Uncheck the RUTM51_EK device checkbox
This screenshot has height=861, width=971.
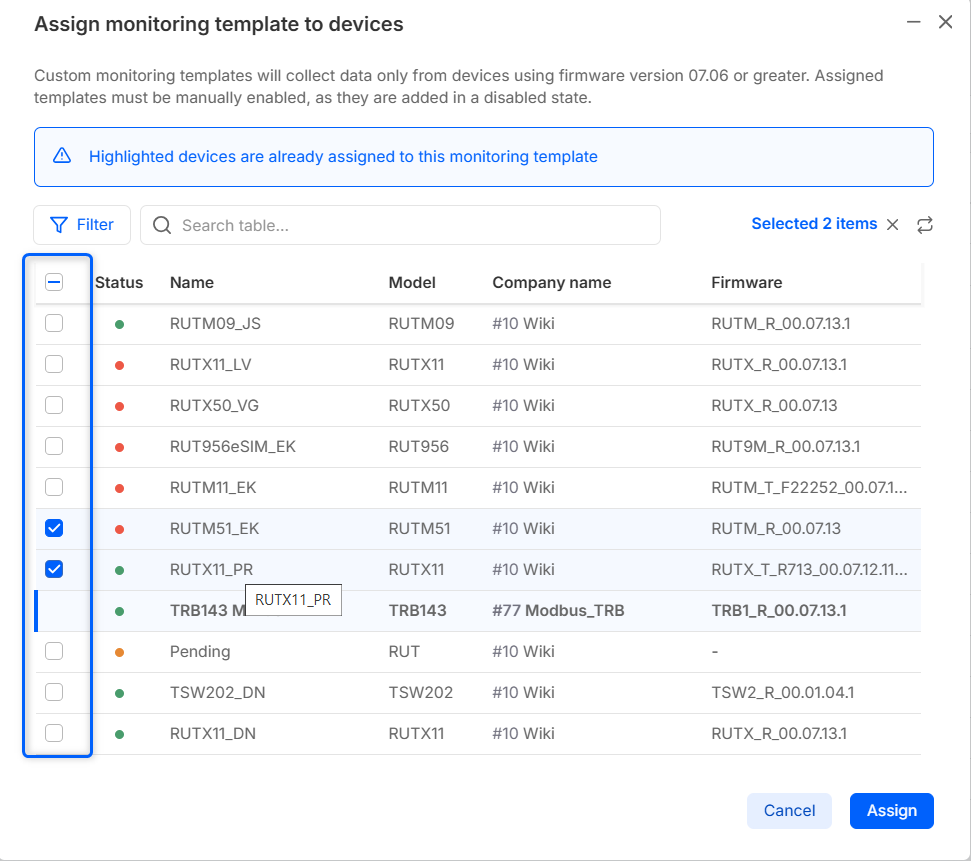(54, 528)
